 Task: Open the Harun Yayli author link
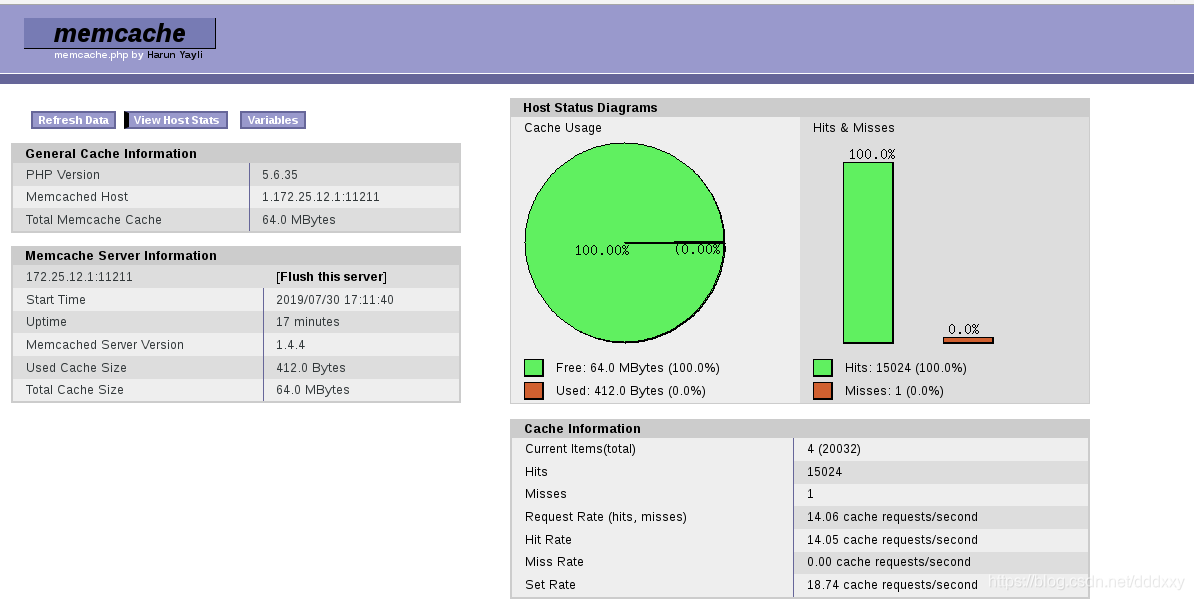tap(175, 55)
